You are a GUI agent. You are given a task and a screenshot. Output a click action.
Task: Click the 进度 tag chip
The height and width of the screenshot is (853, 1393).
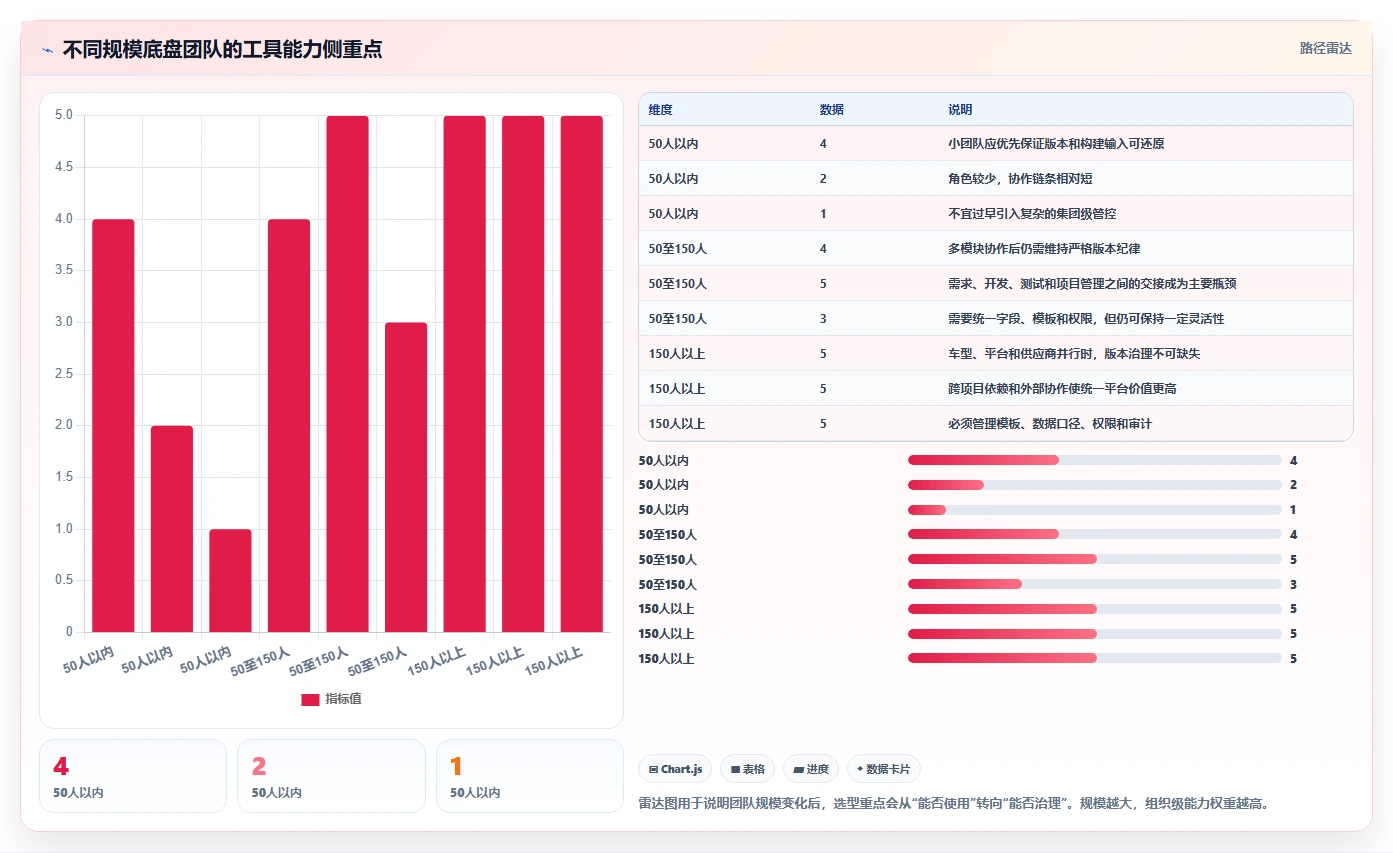811,769
